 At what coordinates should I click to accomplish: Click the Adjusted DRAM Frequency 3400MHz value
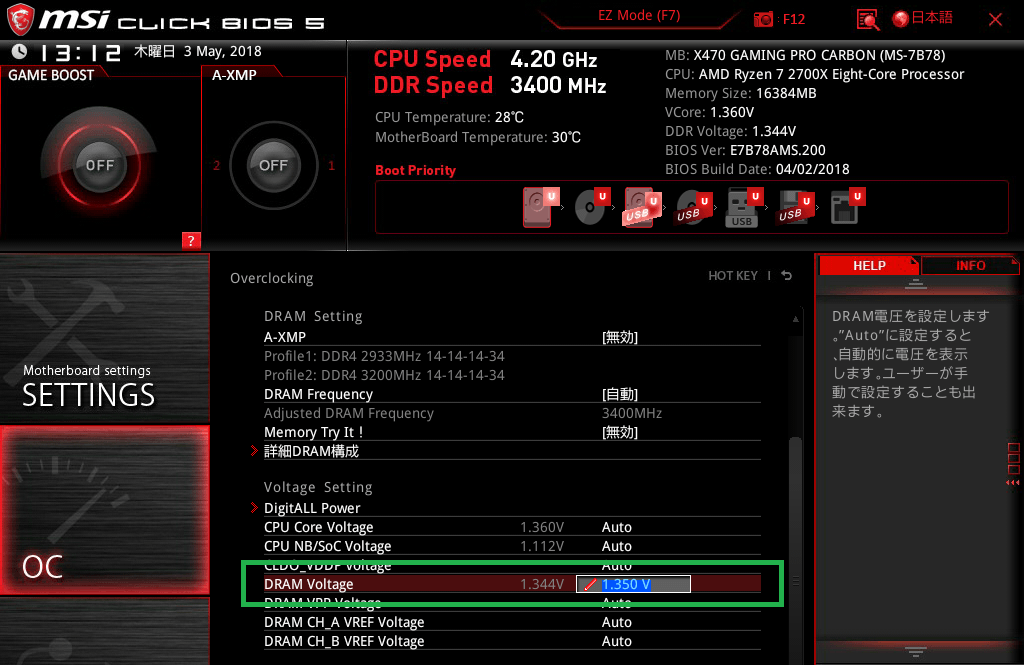click(x=632, y=413)
